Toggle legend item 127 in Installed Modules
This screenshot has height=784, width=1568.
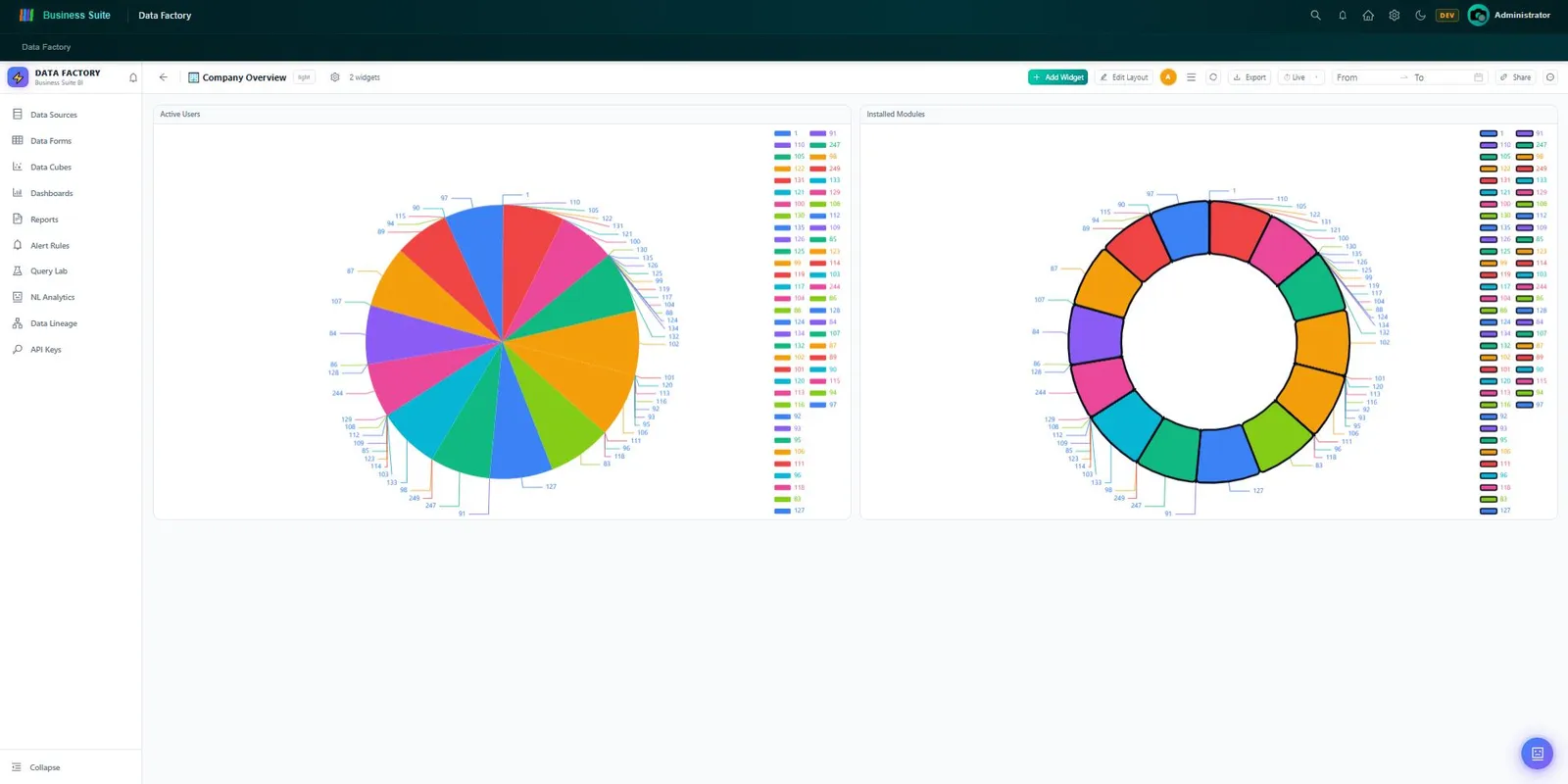(x=1495, y=511)
